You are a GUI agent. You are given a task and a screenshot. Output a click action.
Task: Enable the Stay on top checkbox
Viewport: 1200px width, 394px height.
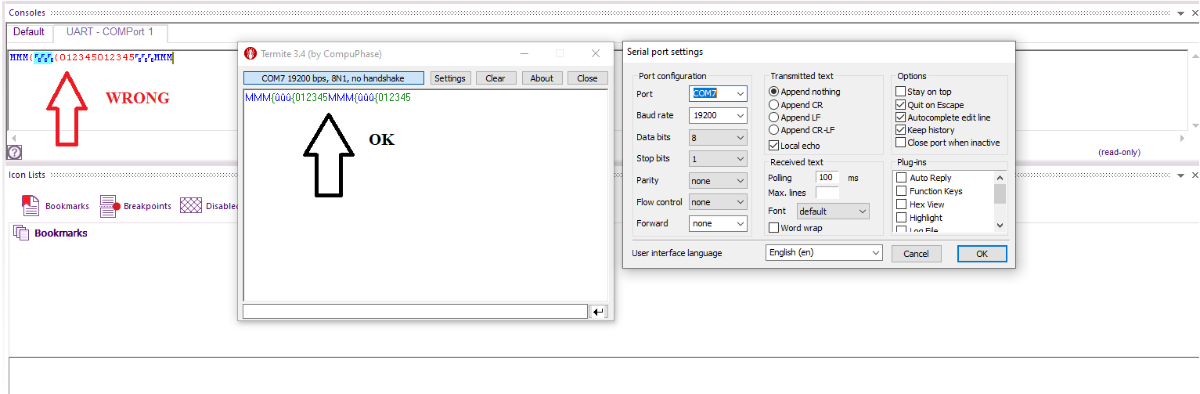pos(901,91)
